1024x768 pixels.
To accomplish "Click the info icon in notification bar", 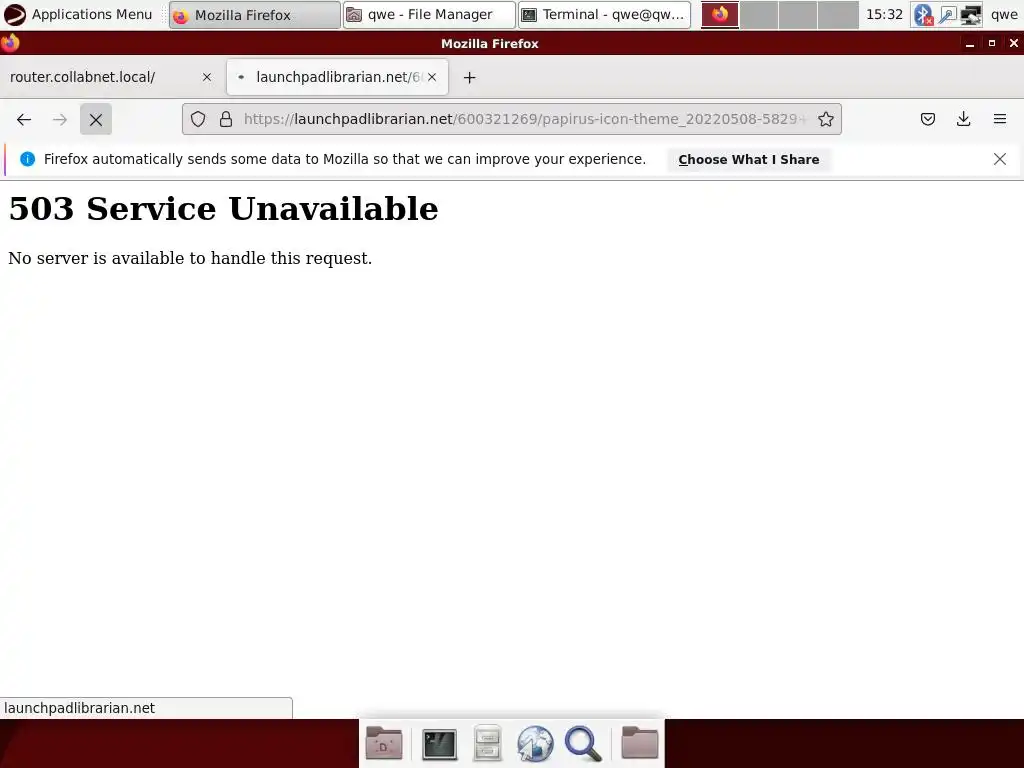I will 27,159.
